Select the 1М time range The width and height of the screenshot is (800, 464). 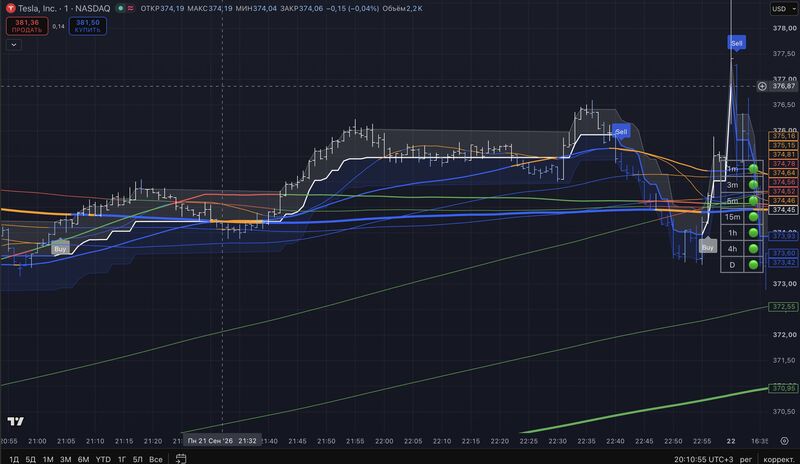click(48, 459)
